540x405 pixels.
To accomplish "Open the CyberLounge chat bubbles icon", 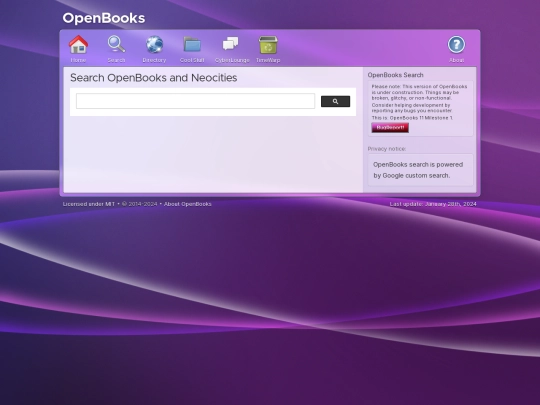I will click(x=230, y=44).
